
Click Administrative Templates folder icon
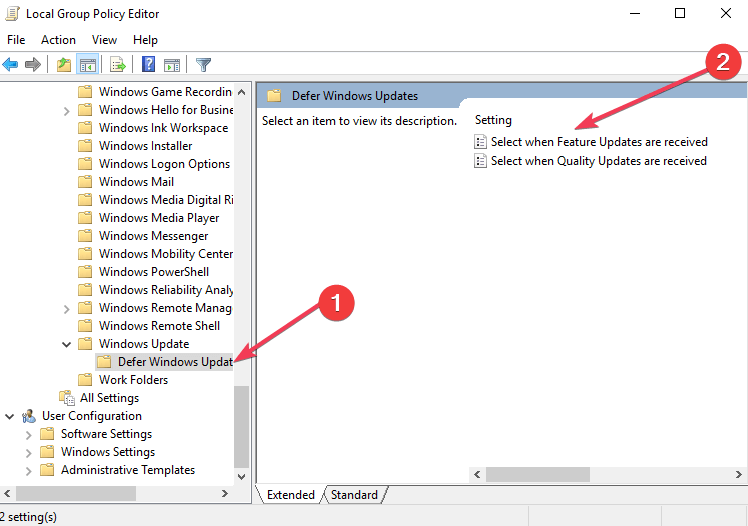click(x=47, y=470)
